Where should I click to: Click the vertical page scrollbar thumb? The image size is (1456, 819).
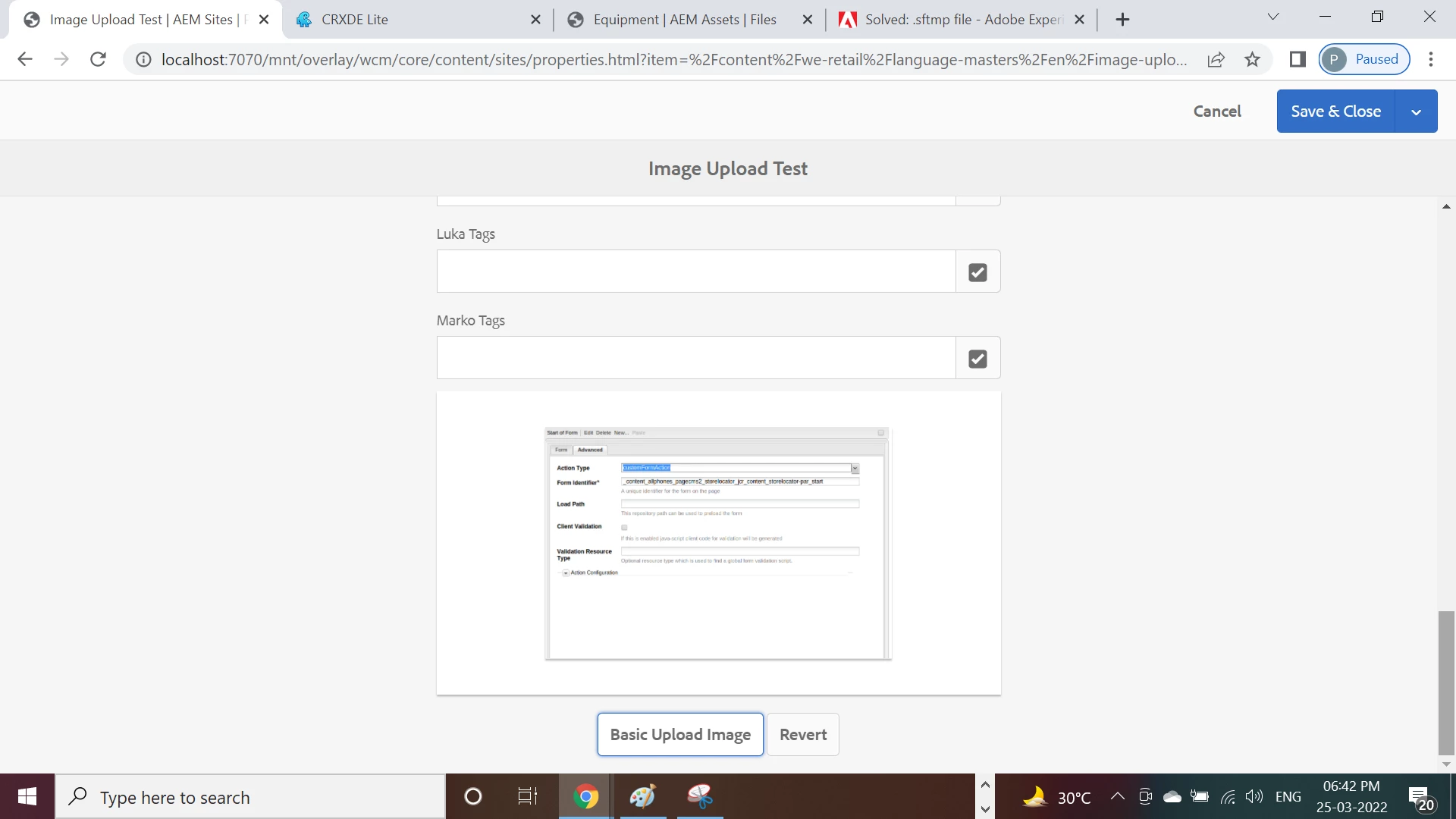[1446, 682]
